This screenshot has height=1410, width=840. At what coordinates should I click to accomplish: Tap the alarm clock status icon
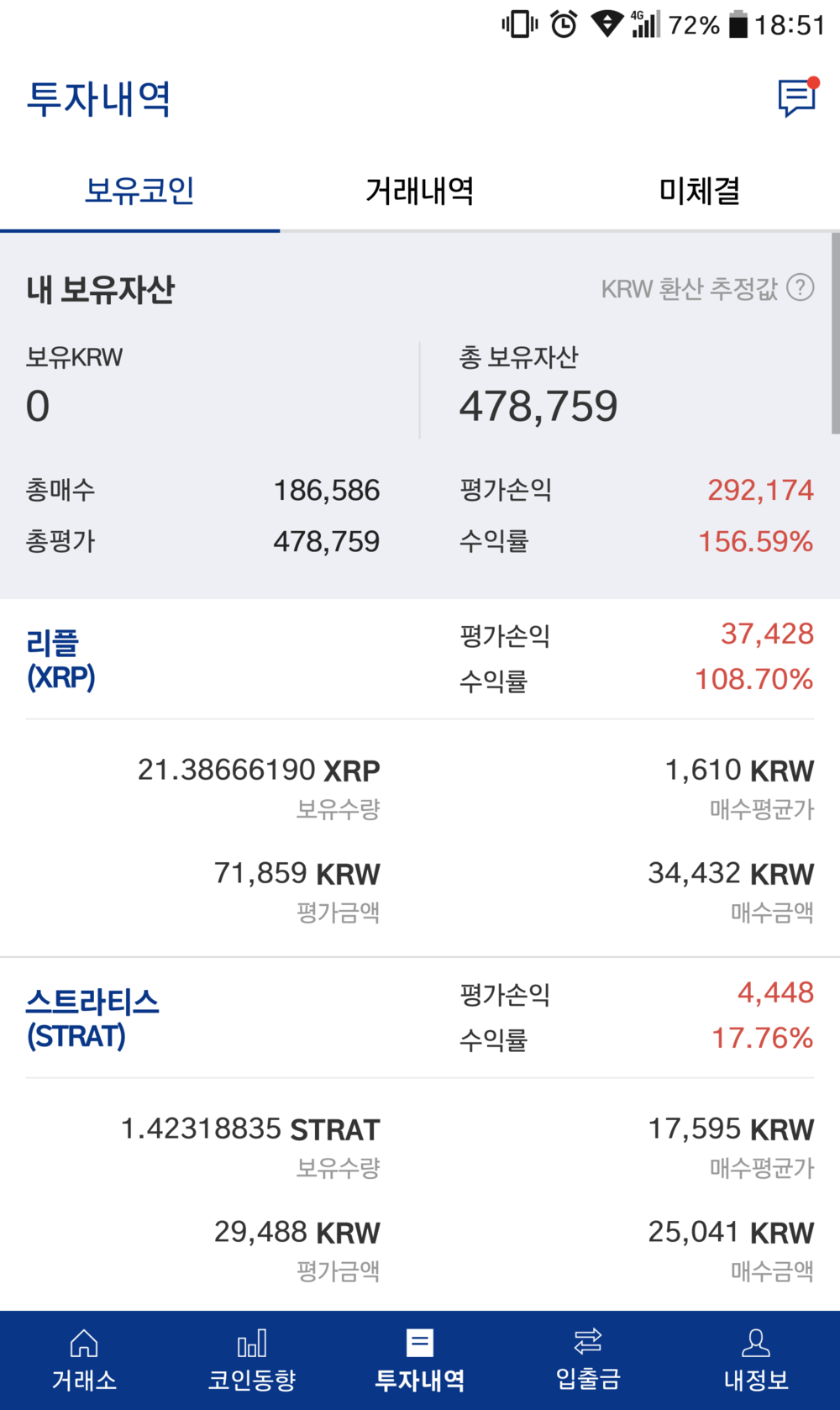pyautogui.click(x=564, y=24)
